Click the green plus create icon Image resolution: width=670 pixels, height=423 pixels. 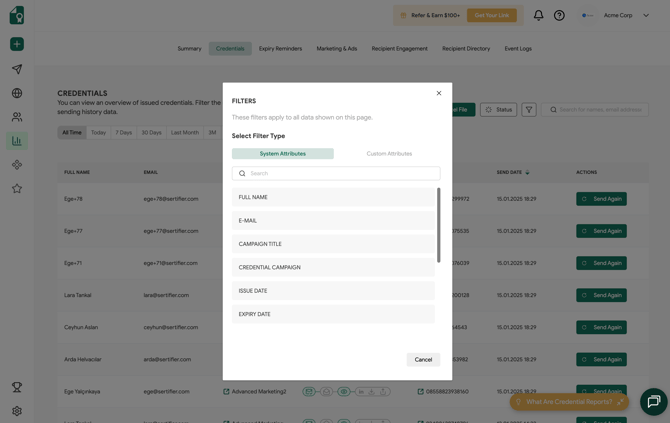(17, 44)
